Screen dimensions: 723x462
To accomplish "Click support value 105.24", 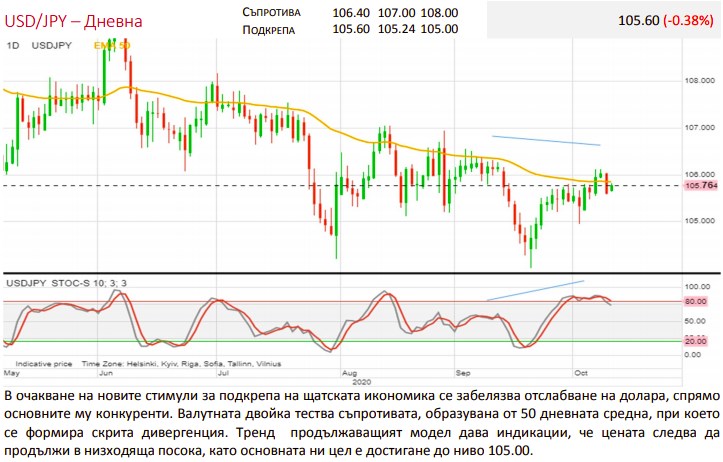I will pyautogui.click(x=397, y=29).
